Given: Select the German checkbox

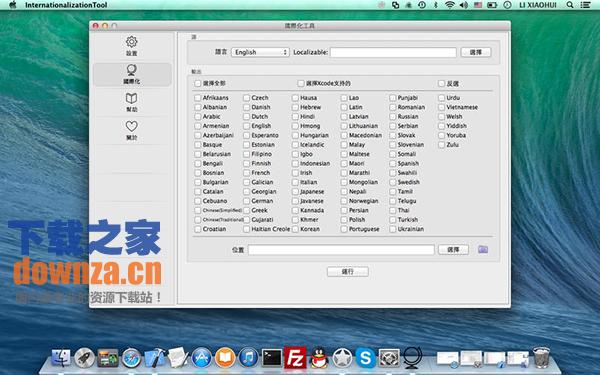Looking at the screenshot, I should (246, 201).
